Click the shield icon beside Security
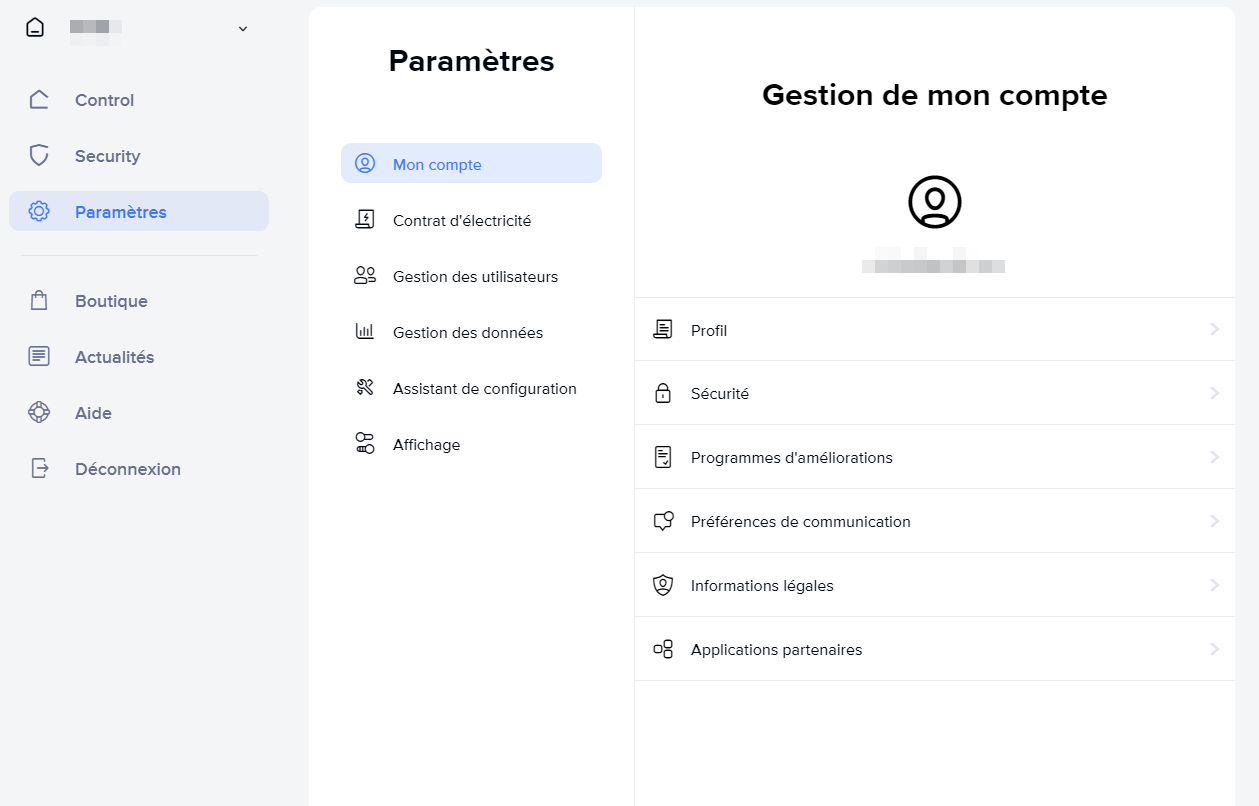Screen dimensions: 1259x806 (39, 156)
